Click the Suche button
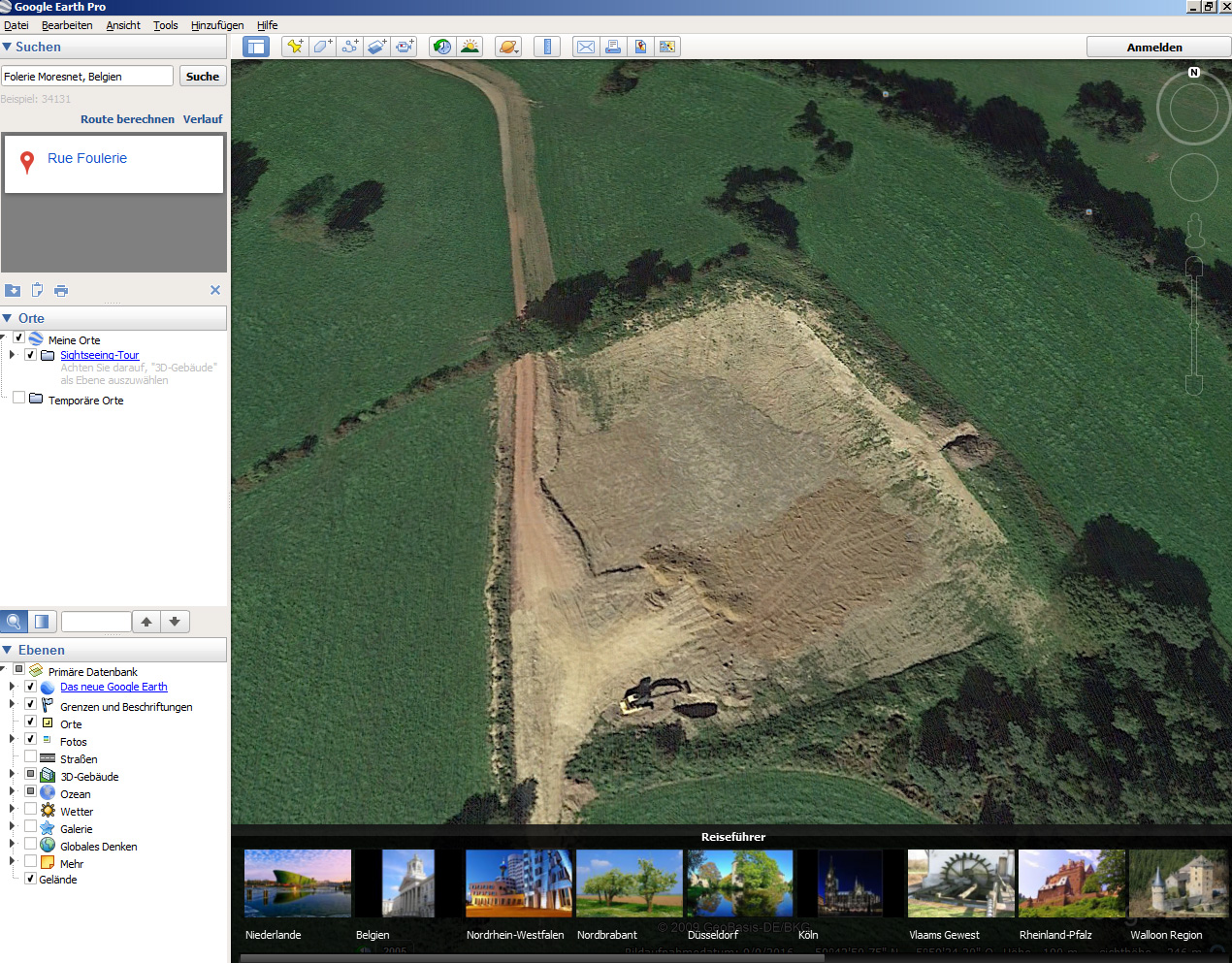The width and height of the screenshot is (1232, 963). [x=203, y=77]
